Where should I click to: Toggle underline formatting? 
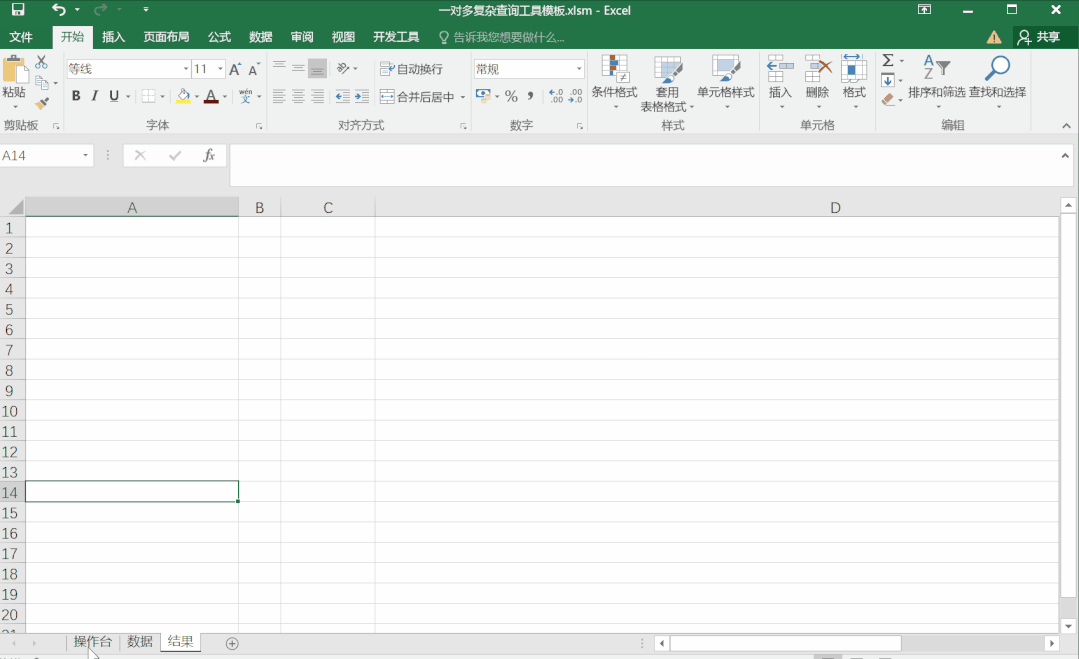click(114, 96)
